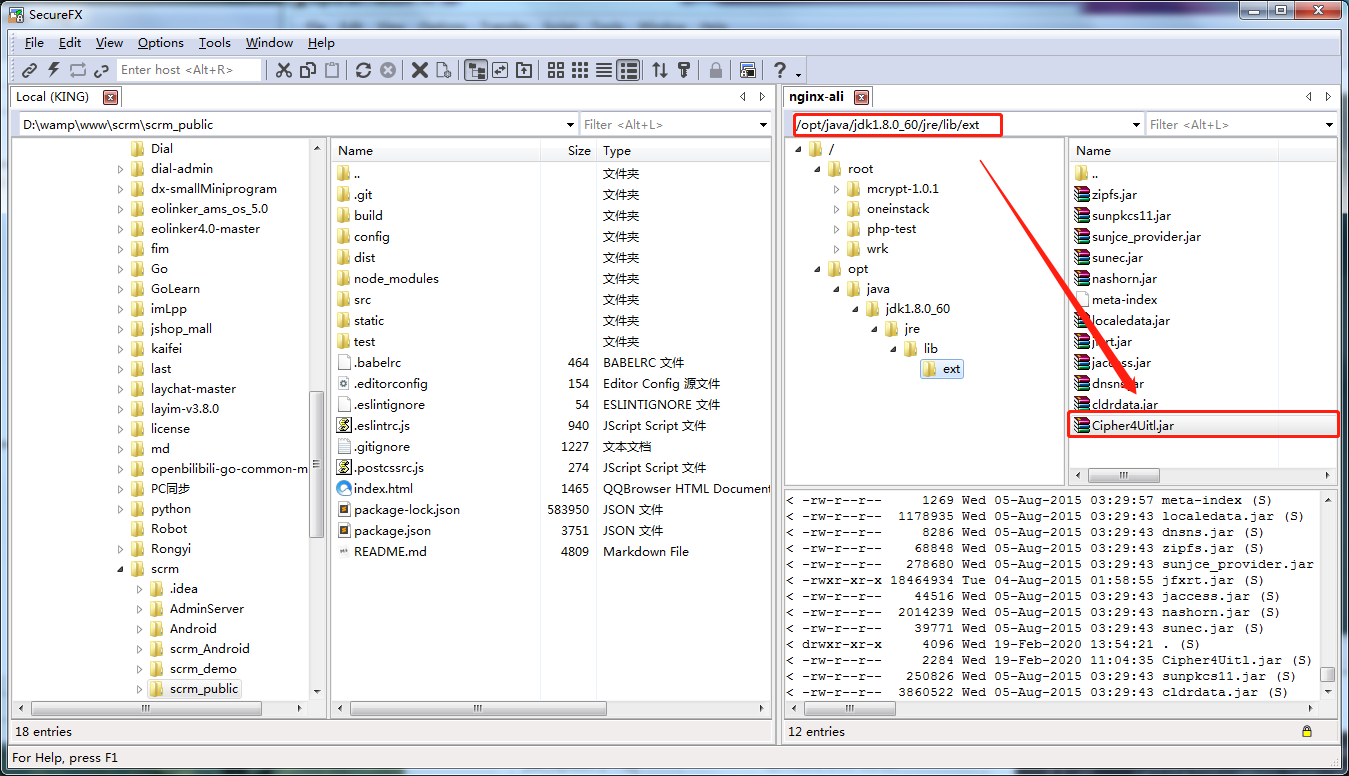Click the Disconnect broken-link icon
This screenshot has width=1349, height=776.
click(101, 70)
